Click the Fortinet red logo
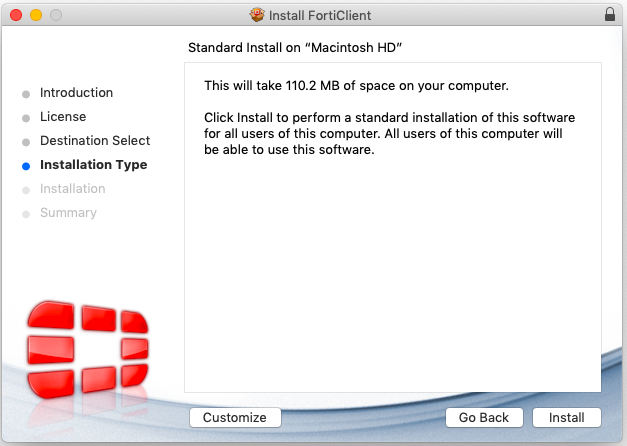Viewport: 627px width, 446px height. (88, 350)
